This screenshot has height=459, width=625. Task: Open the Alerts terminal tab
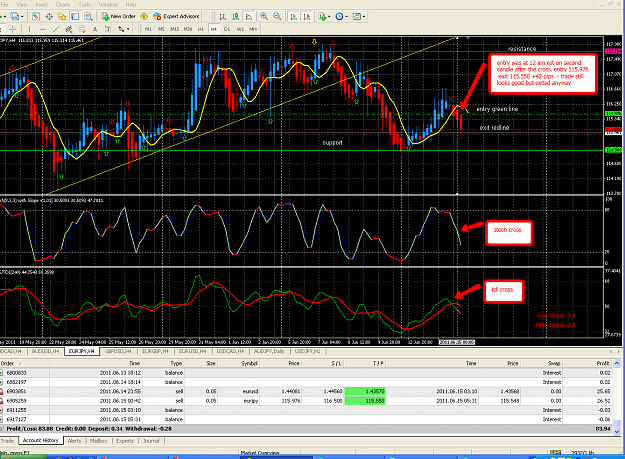pos(74,441)
